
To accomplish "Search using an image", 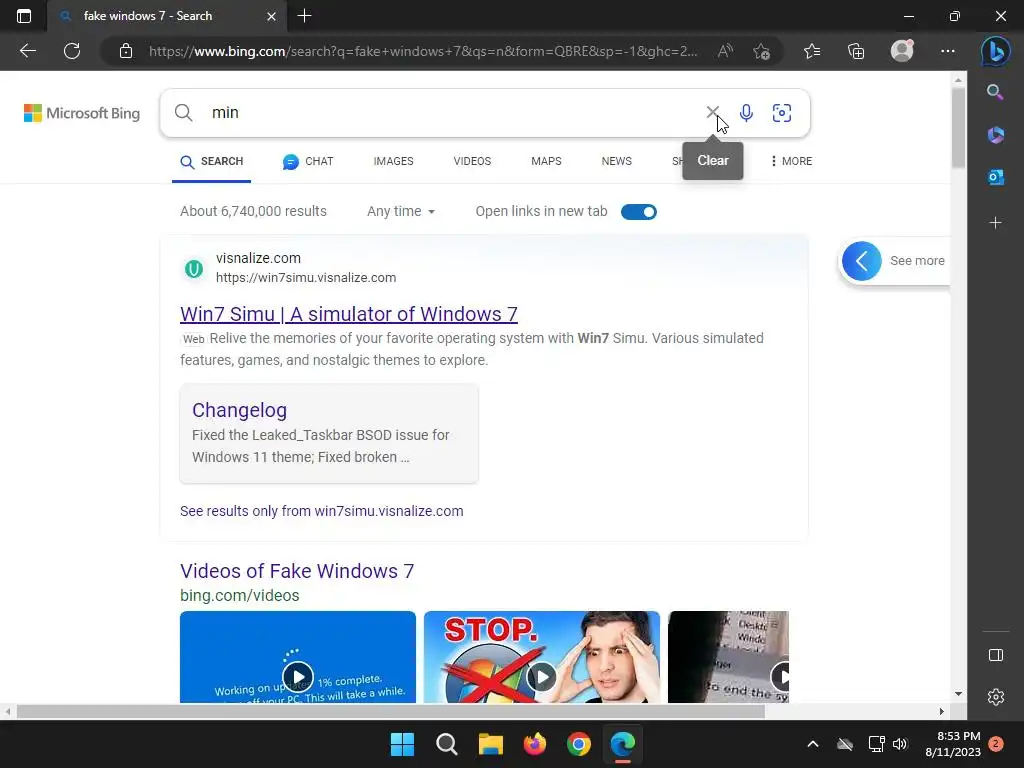I will [782, 113].
